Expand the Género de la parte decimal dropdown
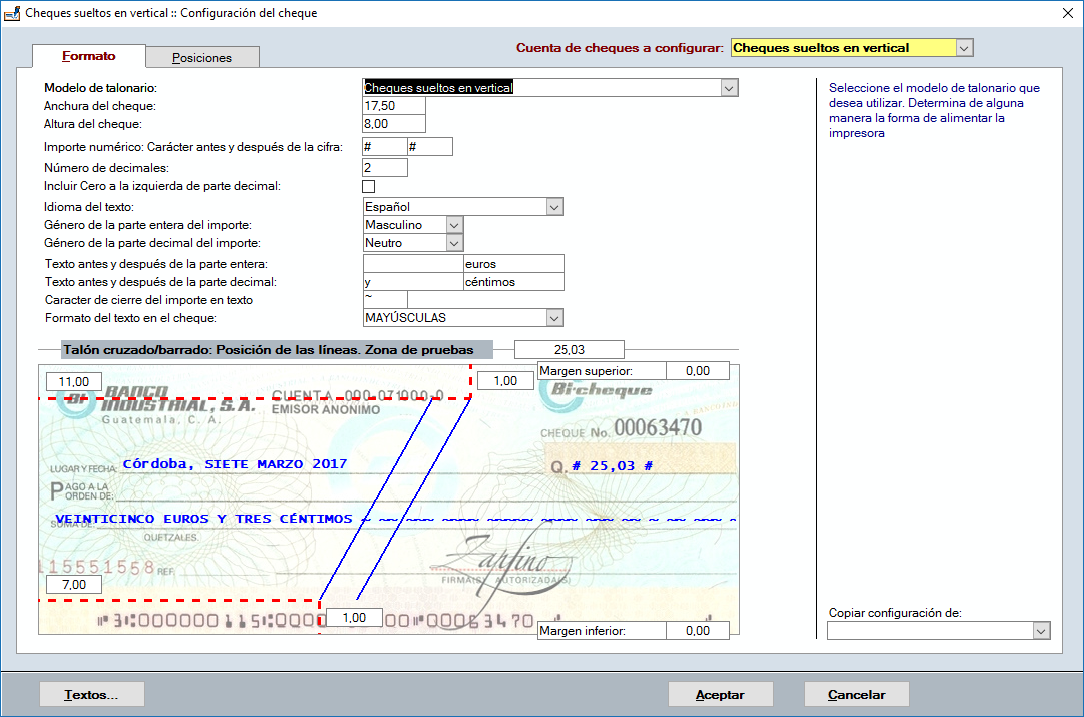 pyautogui.click(x=455, y=242)
